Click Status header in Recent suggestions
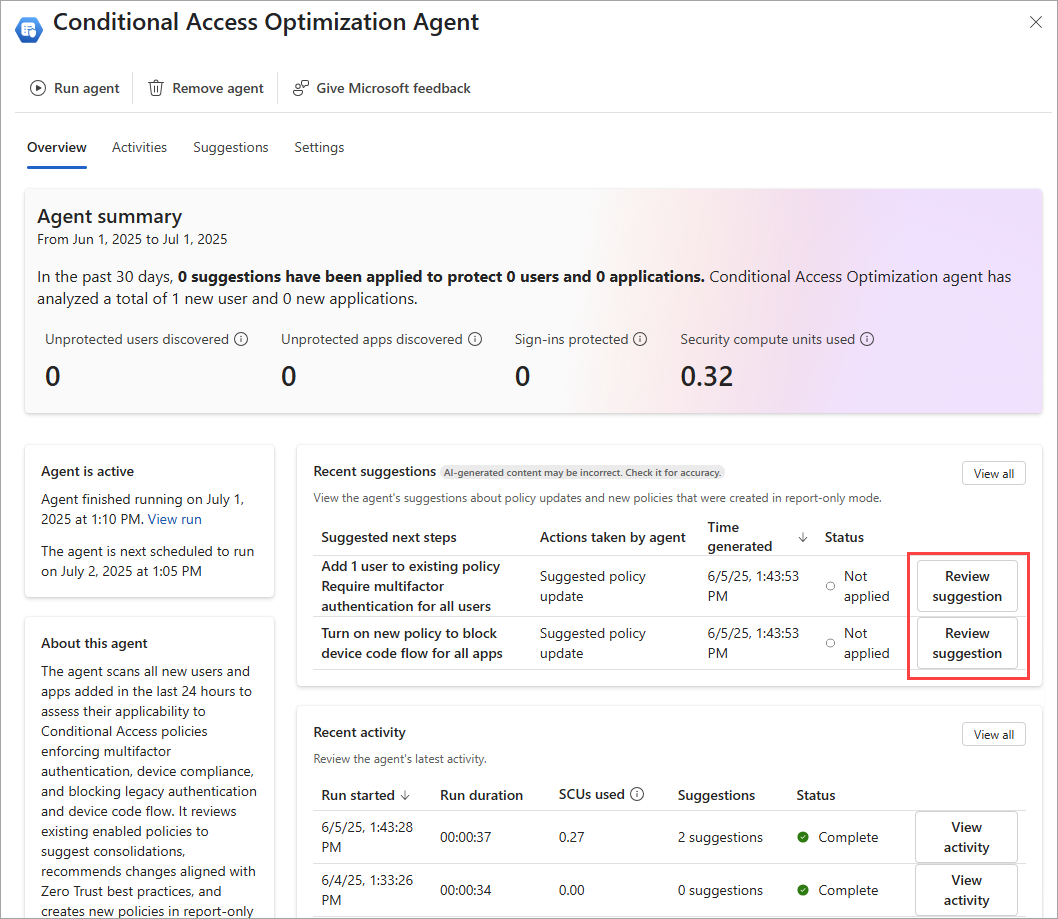This screenshot has height=919, width=1058. pos(844,537)
